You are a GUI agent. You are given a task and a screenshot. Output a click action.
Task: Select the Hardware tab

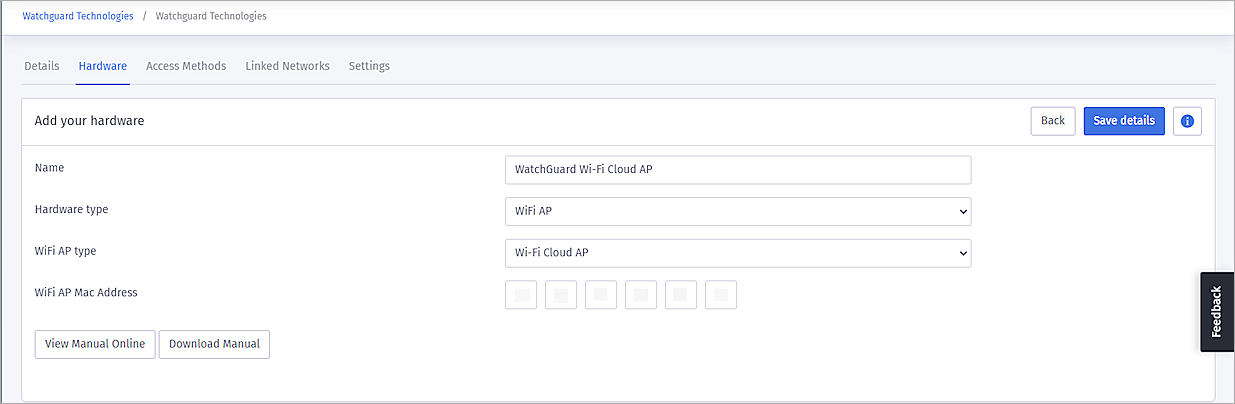[103, 66]
